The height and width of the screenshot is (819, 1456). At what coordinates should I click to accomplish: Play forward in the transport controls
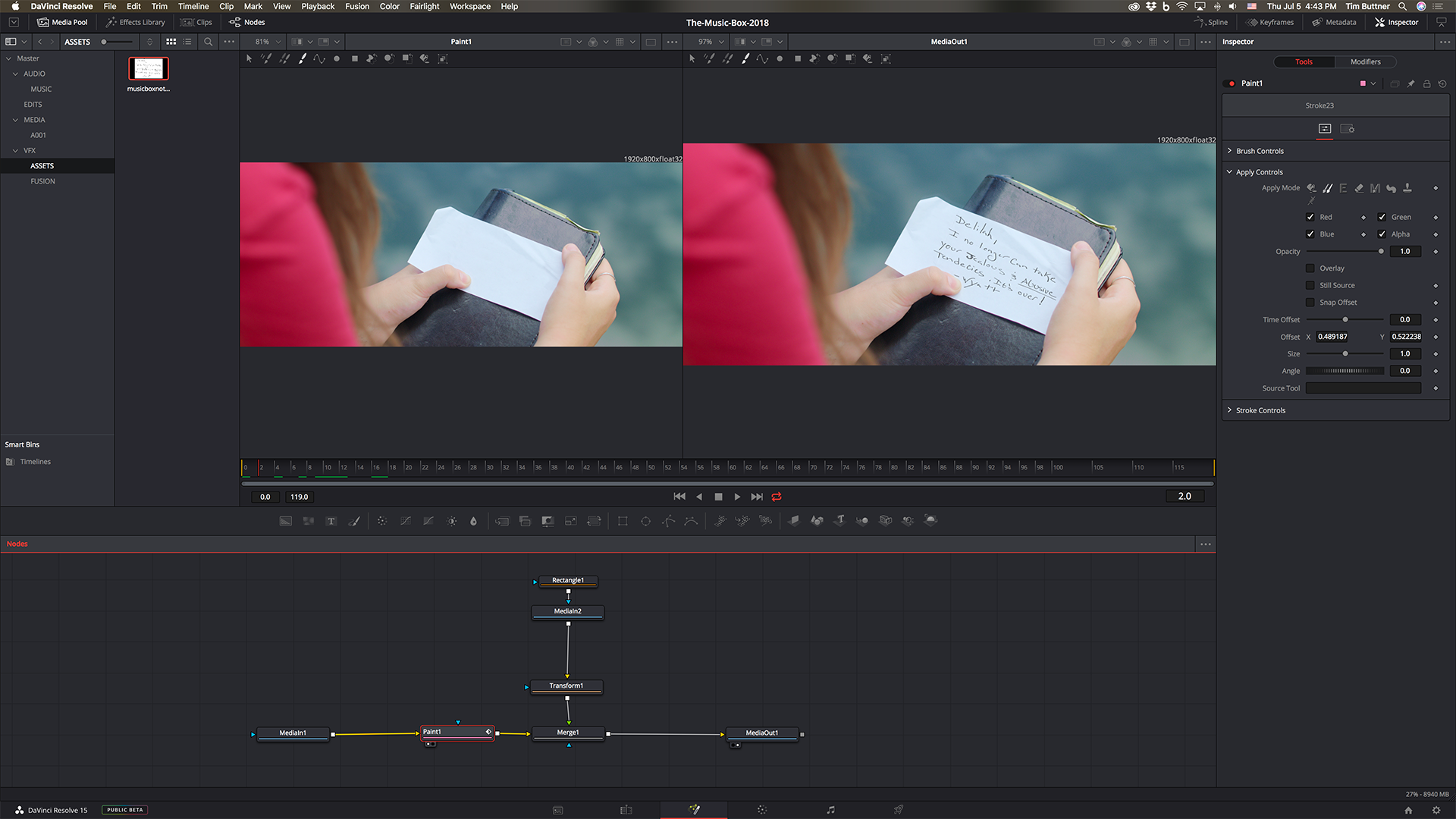click(x=737, y=497)
